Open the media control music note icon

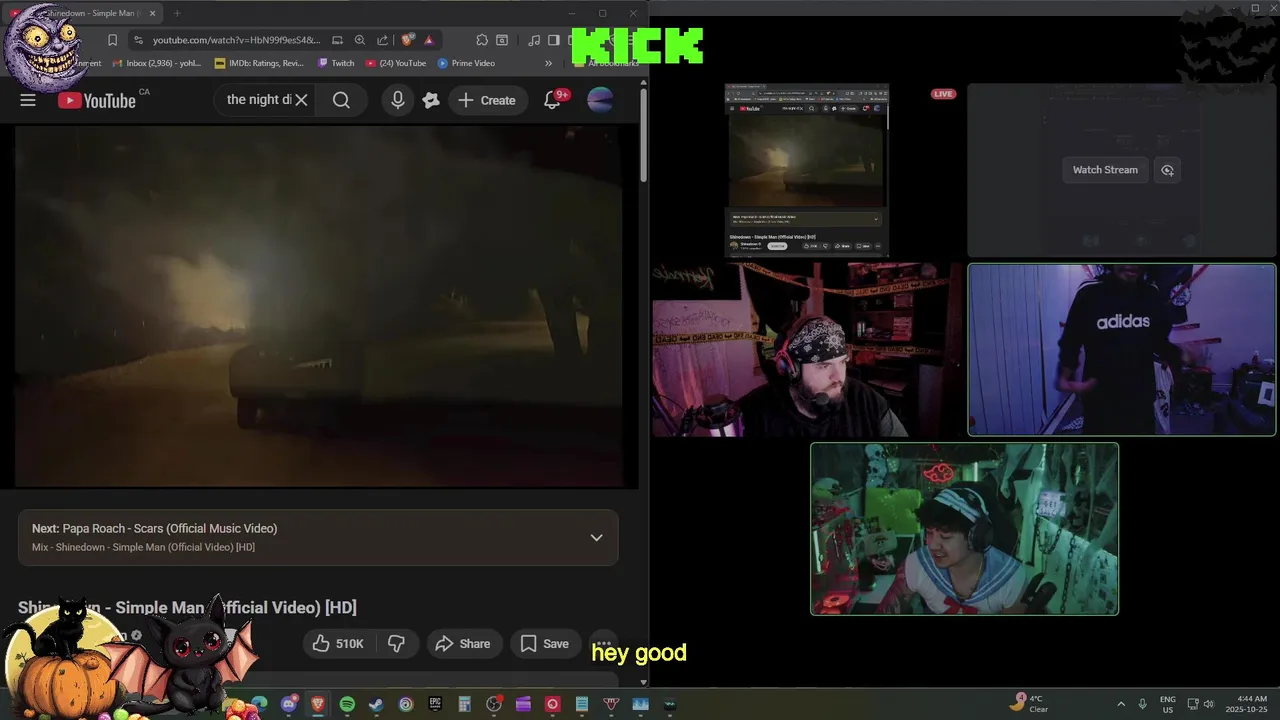click(534, 40)
